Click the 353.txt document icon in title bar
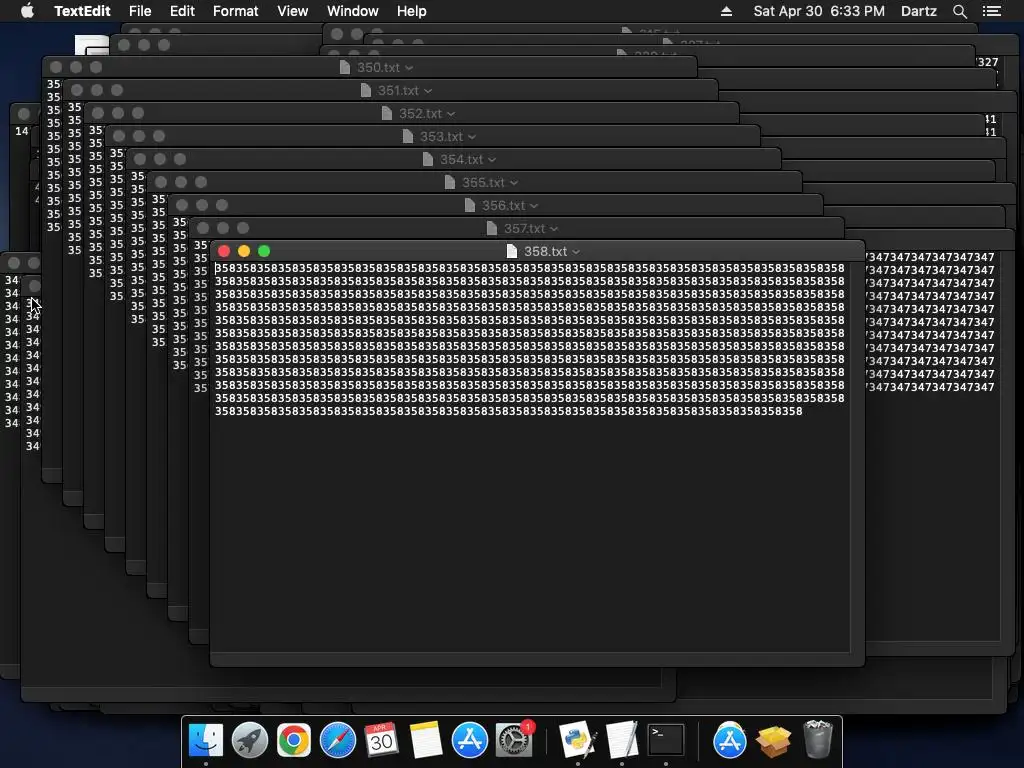Image resolution: width=1024 pixels, height=768 pixels. [408, 136]
